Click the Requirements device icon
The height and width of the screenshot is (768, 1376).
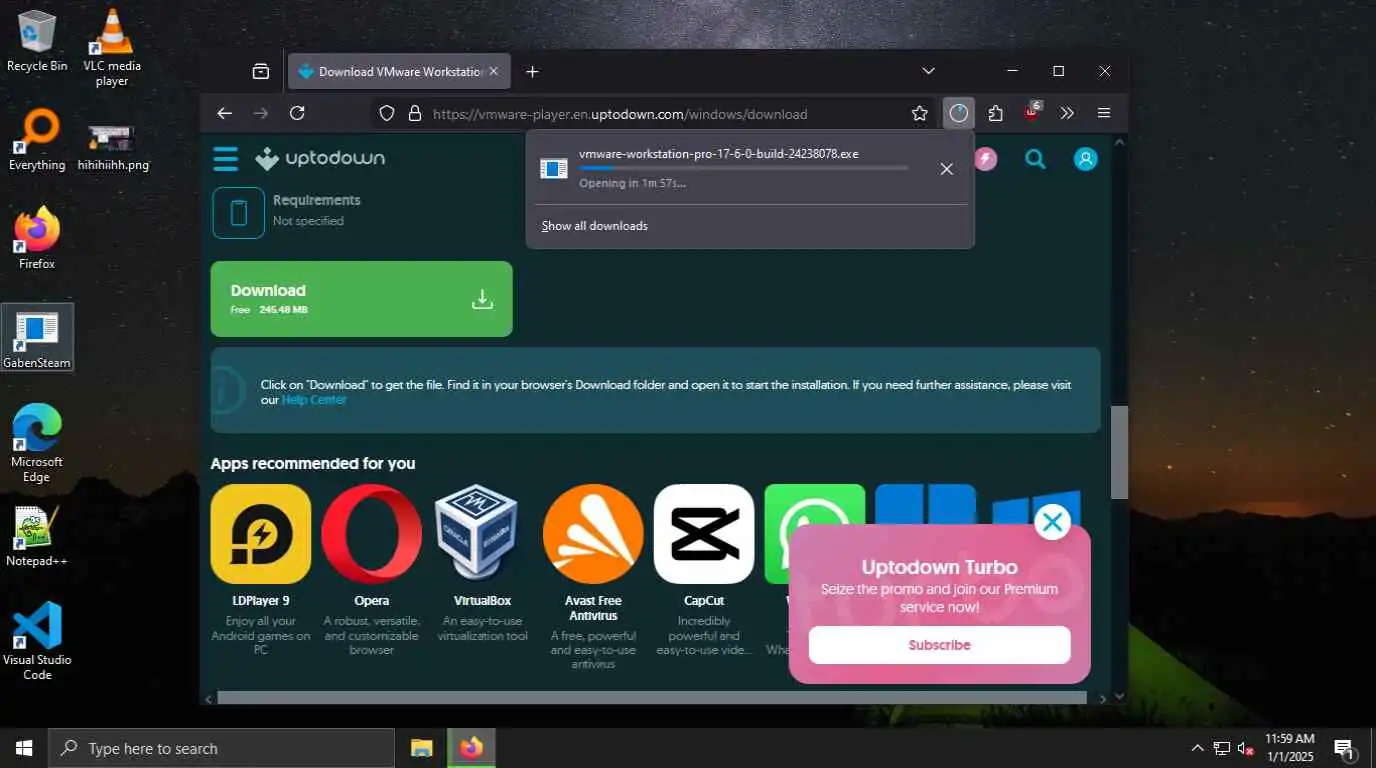click(238, 213)
